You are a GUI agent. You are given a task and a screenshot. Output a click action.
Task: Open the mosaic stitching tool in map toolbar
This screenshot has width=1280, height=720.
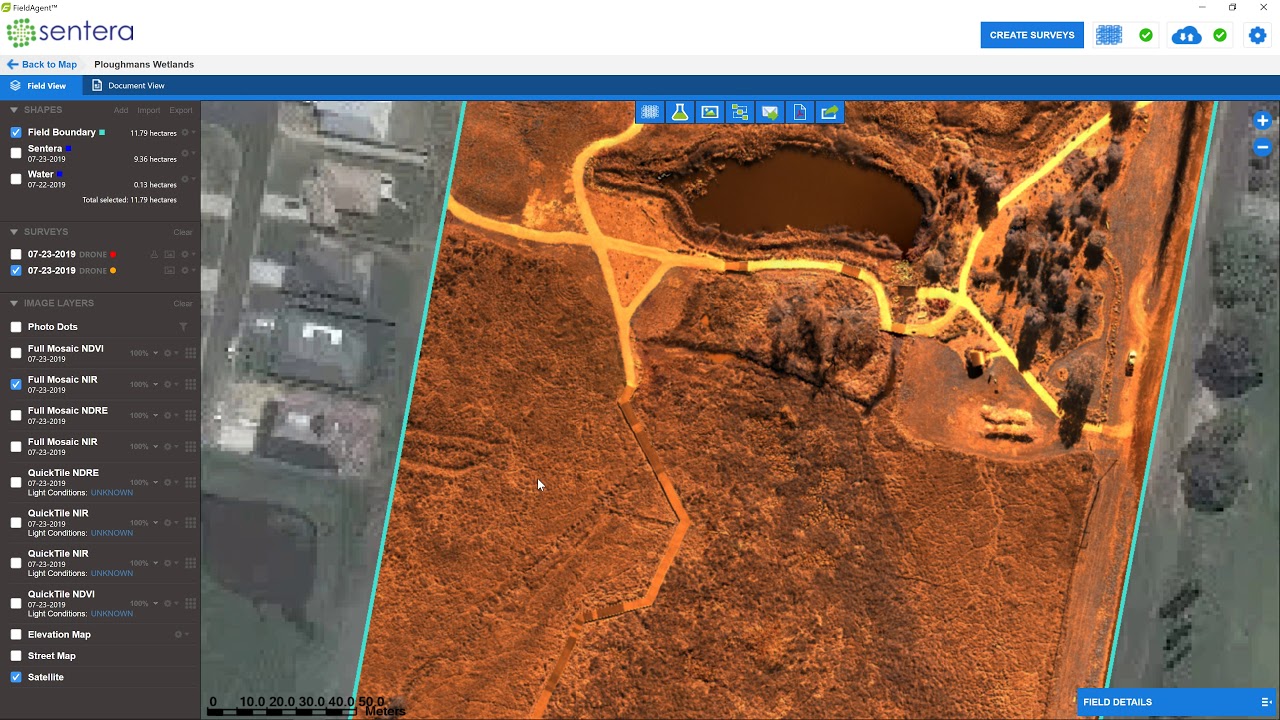(x=650, y=113)
